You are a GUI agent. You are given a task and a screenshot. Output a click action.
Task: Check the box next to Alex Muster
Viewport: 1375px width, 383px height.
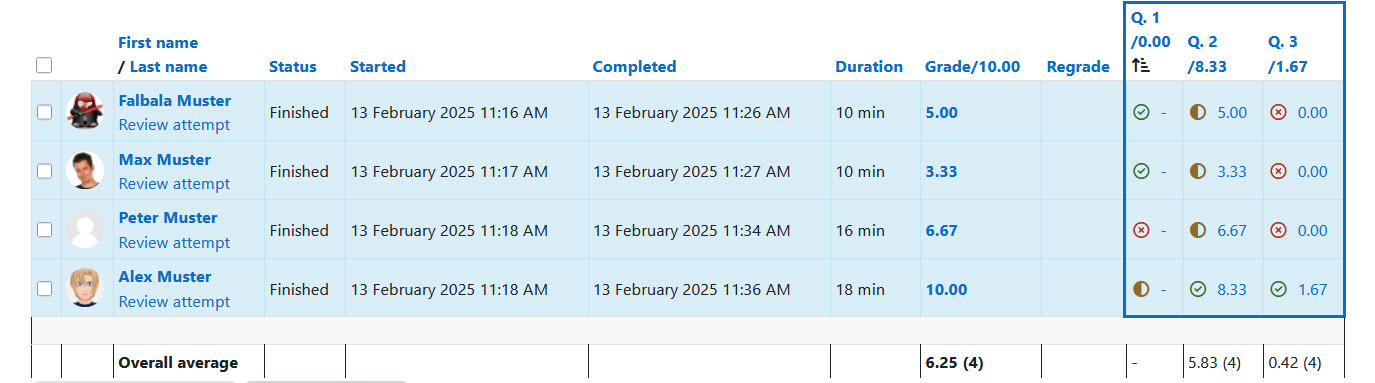(44, 289)
